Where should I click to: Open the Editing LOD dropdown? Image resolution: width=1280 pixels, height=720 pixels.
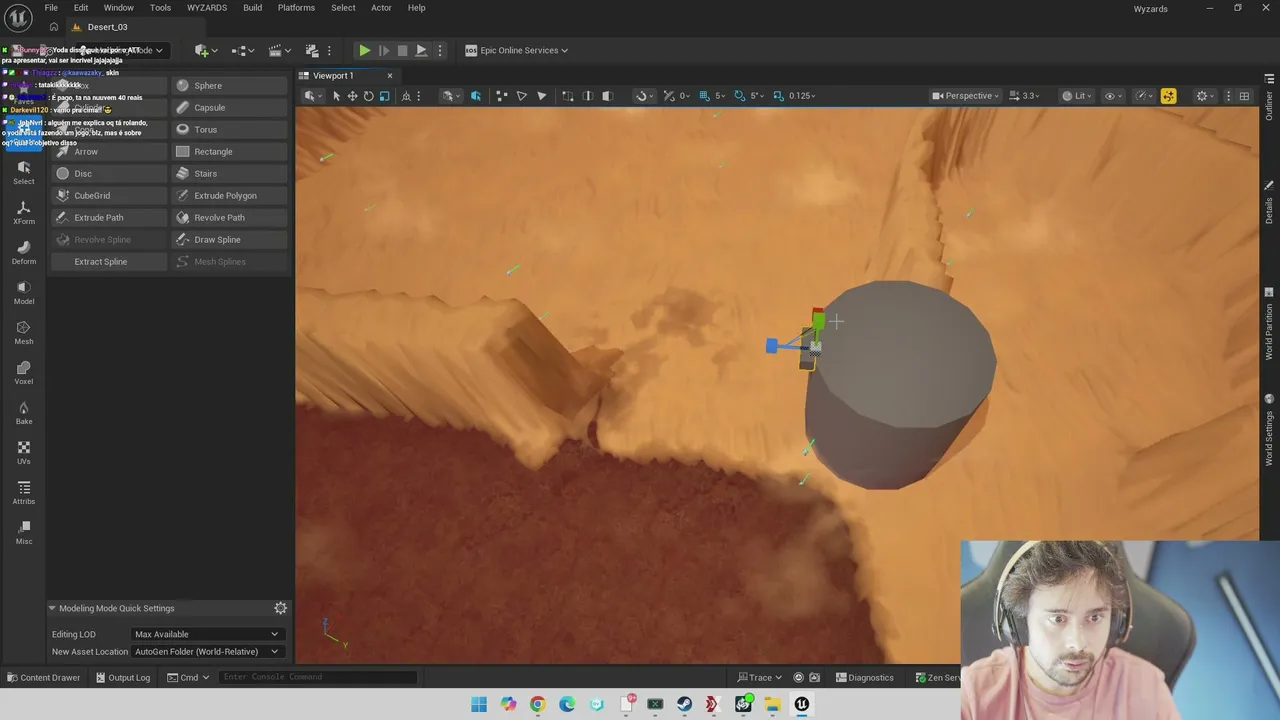pos(207,634)
